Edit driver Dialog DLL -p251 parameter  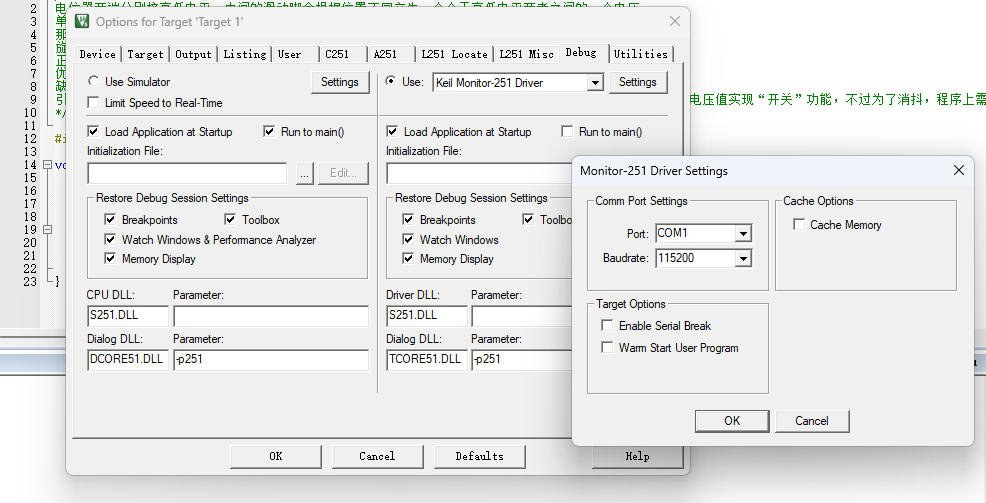click(x=522, y=360)
